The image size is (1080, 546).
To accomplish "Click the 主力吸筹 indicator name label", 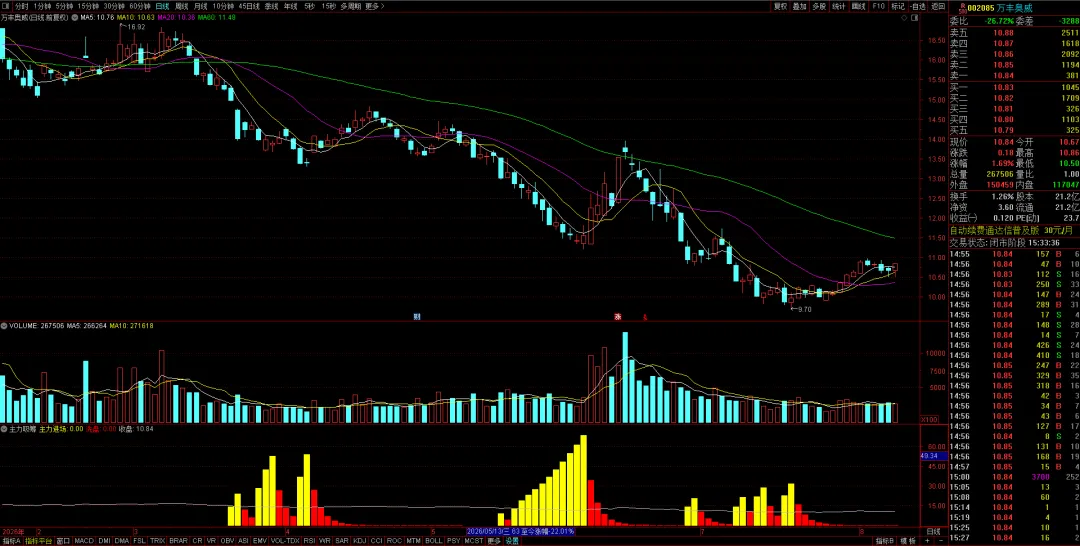I will coord(22,429).
